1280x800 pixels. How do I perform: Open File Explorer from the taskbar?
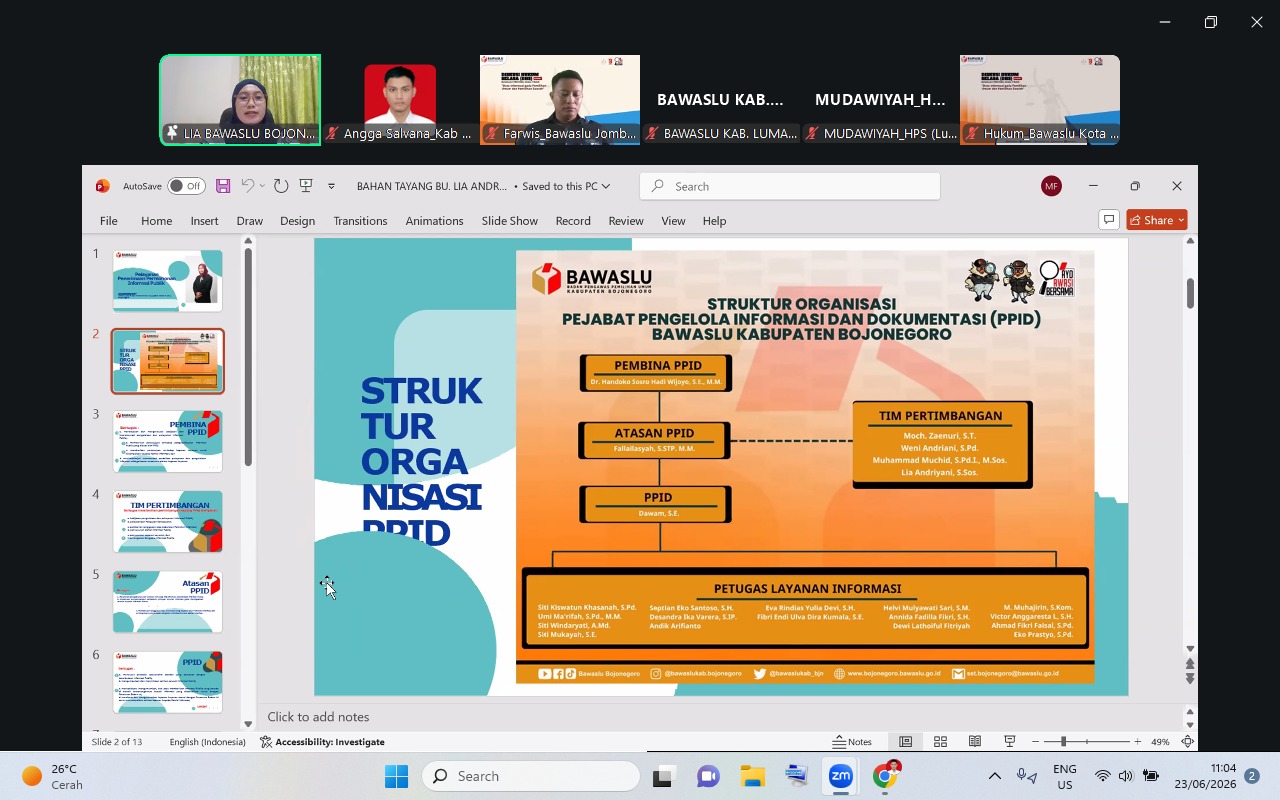(752, 776)
